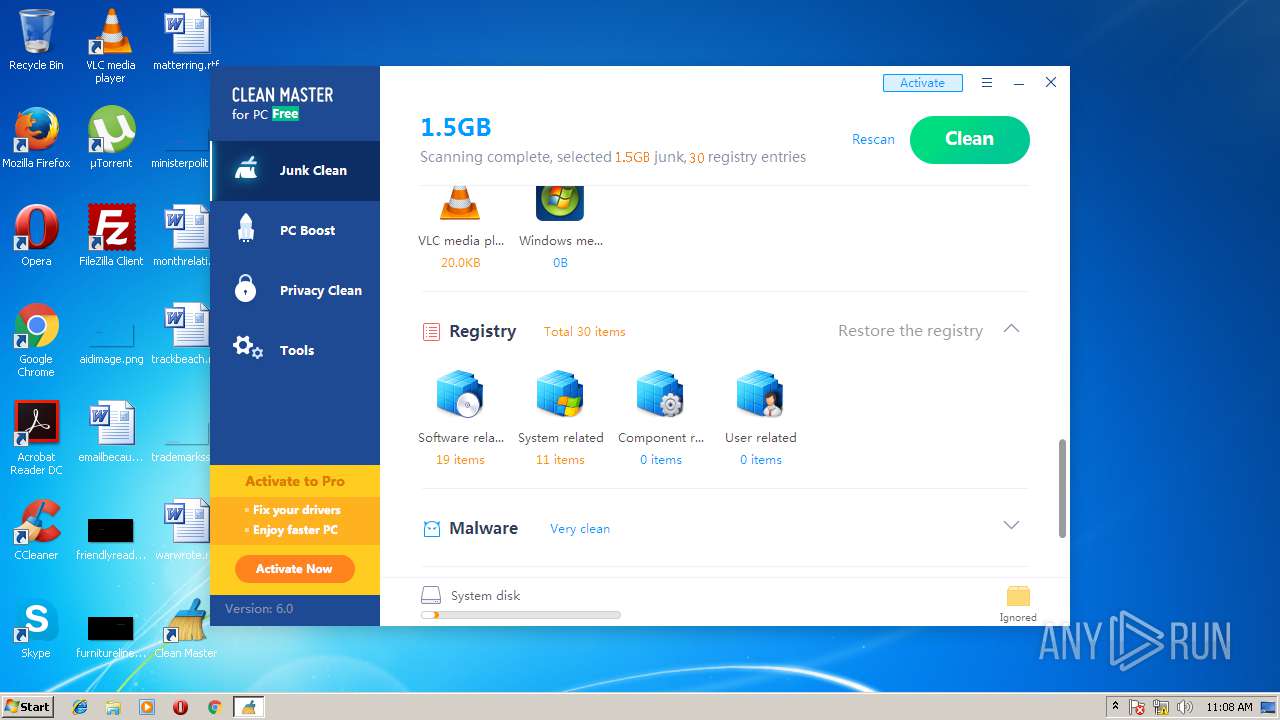Screen dimensions: 1280x720
Task: Open Internet Explorer from the taskbar
Action: pos(80,707)
